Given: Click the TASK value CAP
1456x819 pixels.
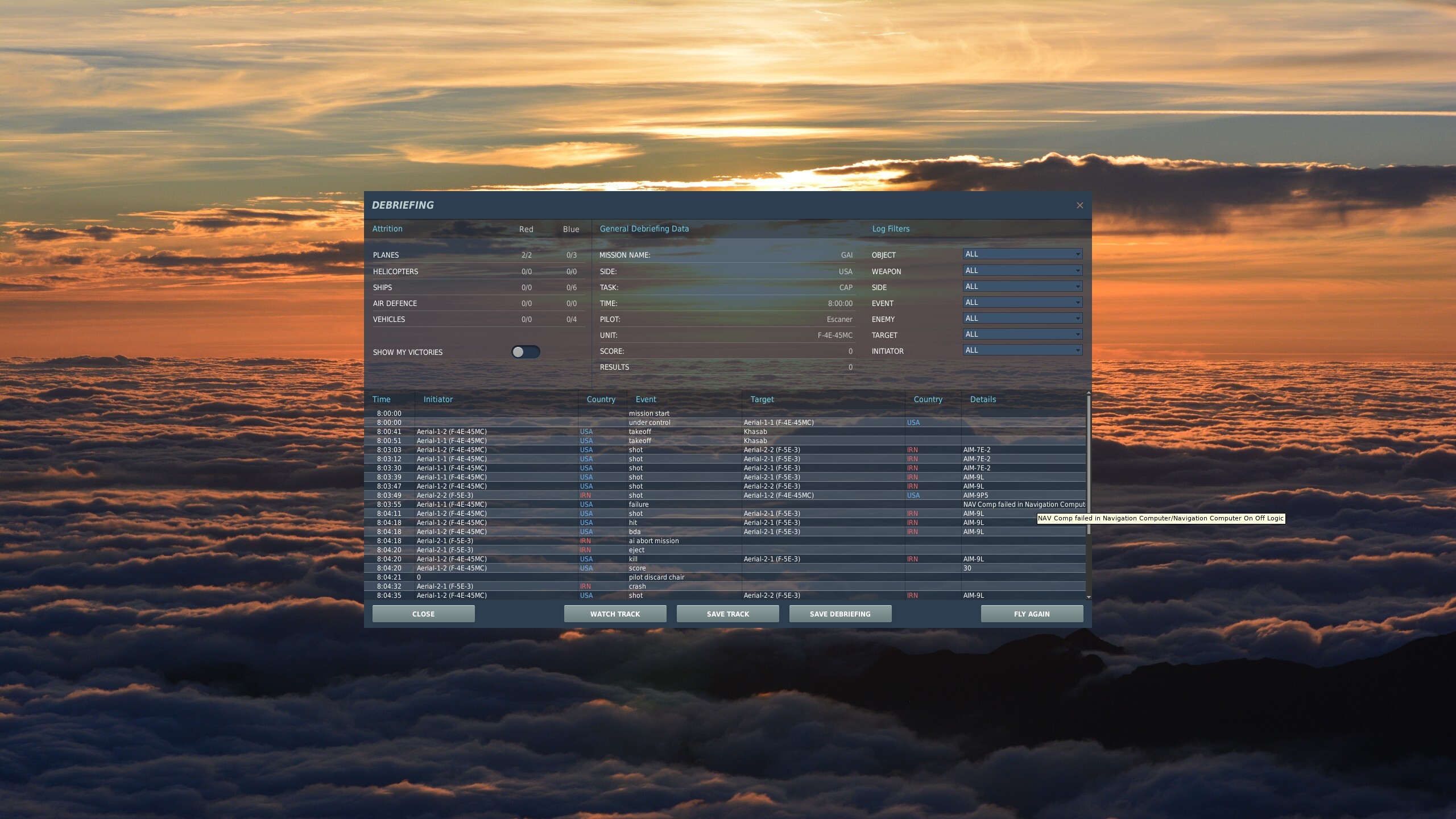Looking at the screenshot, I should coord(846,288).
